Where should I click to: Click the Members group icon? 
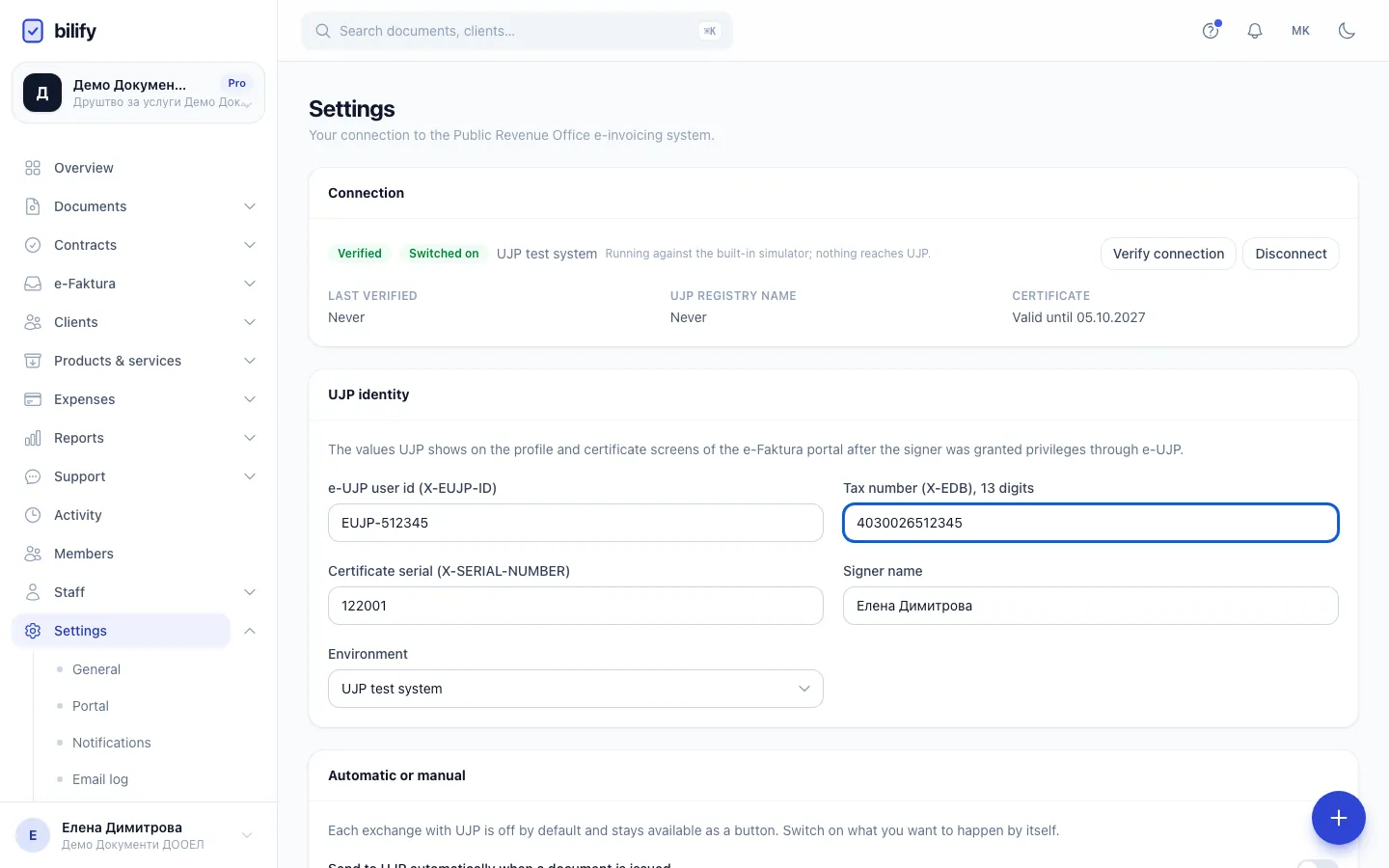tap(33, 554)
